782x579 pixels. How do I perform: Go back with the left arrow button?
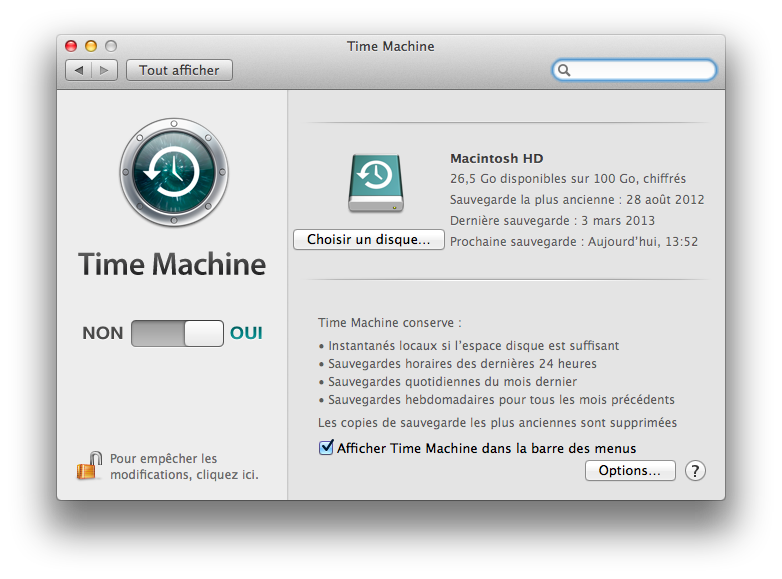[78, 70]
